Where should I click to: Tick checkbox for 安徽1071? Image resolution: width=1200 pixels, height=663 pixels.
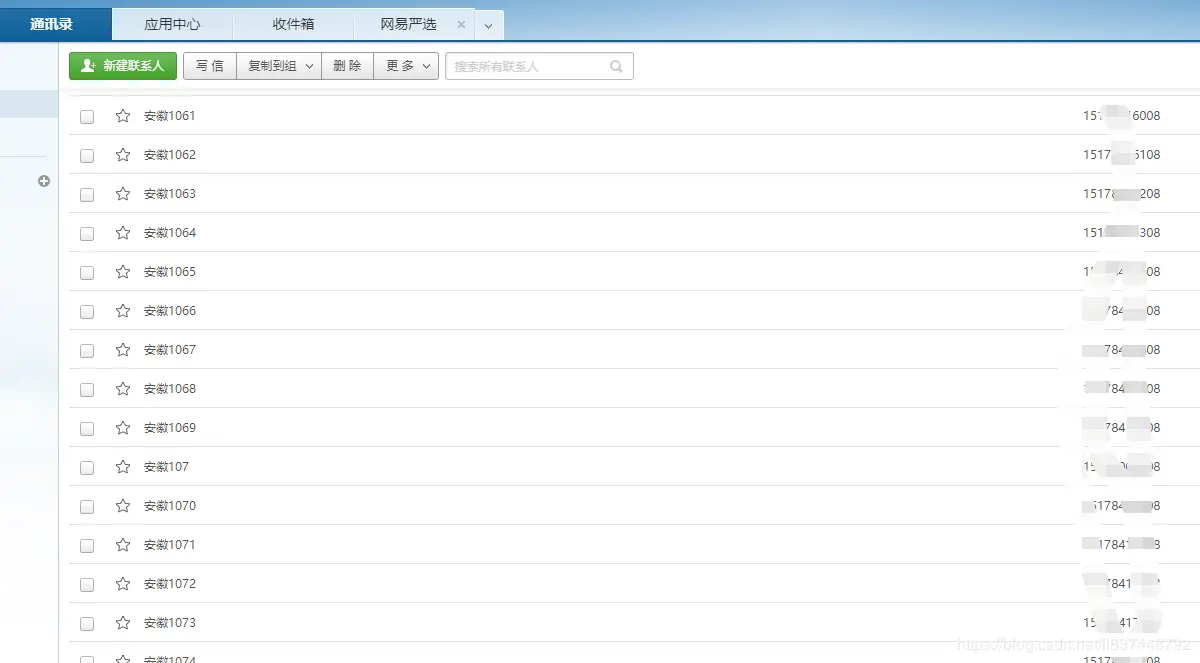(87, 546)
